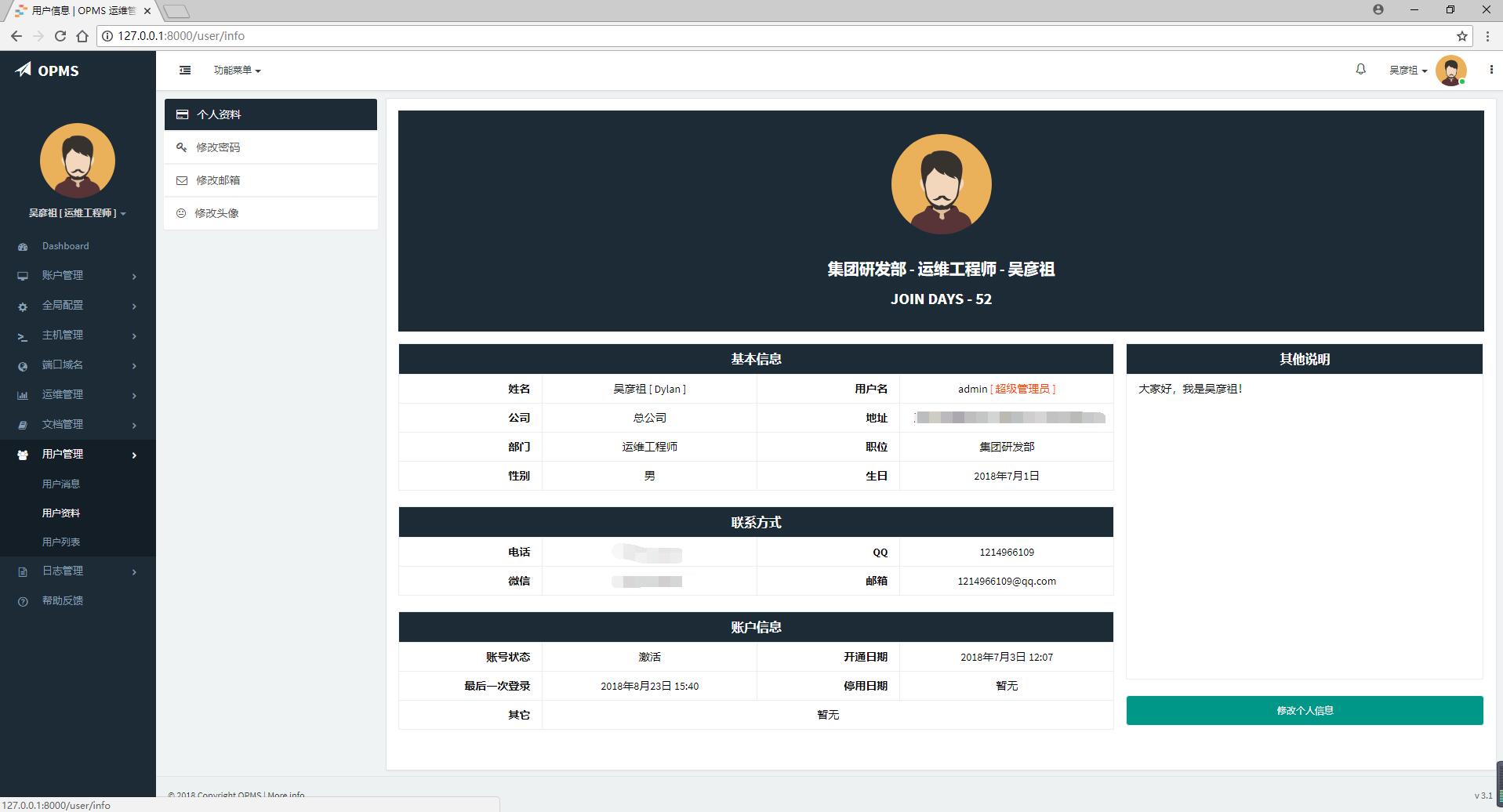
Task: Expand the 账户管理 sidebar chevron
Action: (x=134, y=276)
